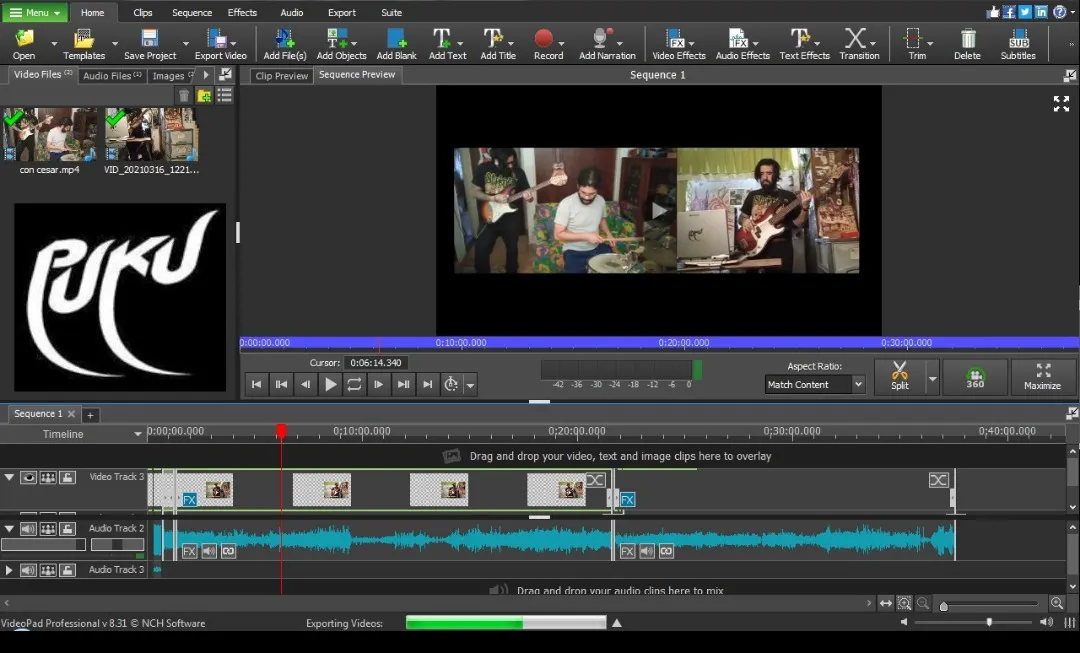The image size is (1080, 653).
Task: Toggle the link icon on the first audio clip
Action: coord(228,551)
